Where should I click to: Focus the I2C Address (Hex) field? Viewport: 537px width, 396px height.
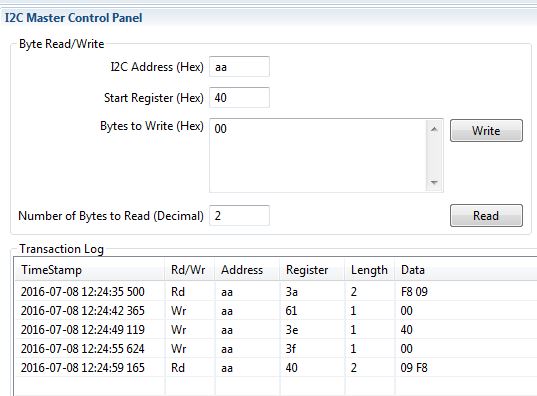[x=239, y=67]
